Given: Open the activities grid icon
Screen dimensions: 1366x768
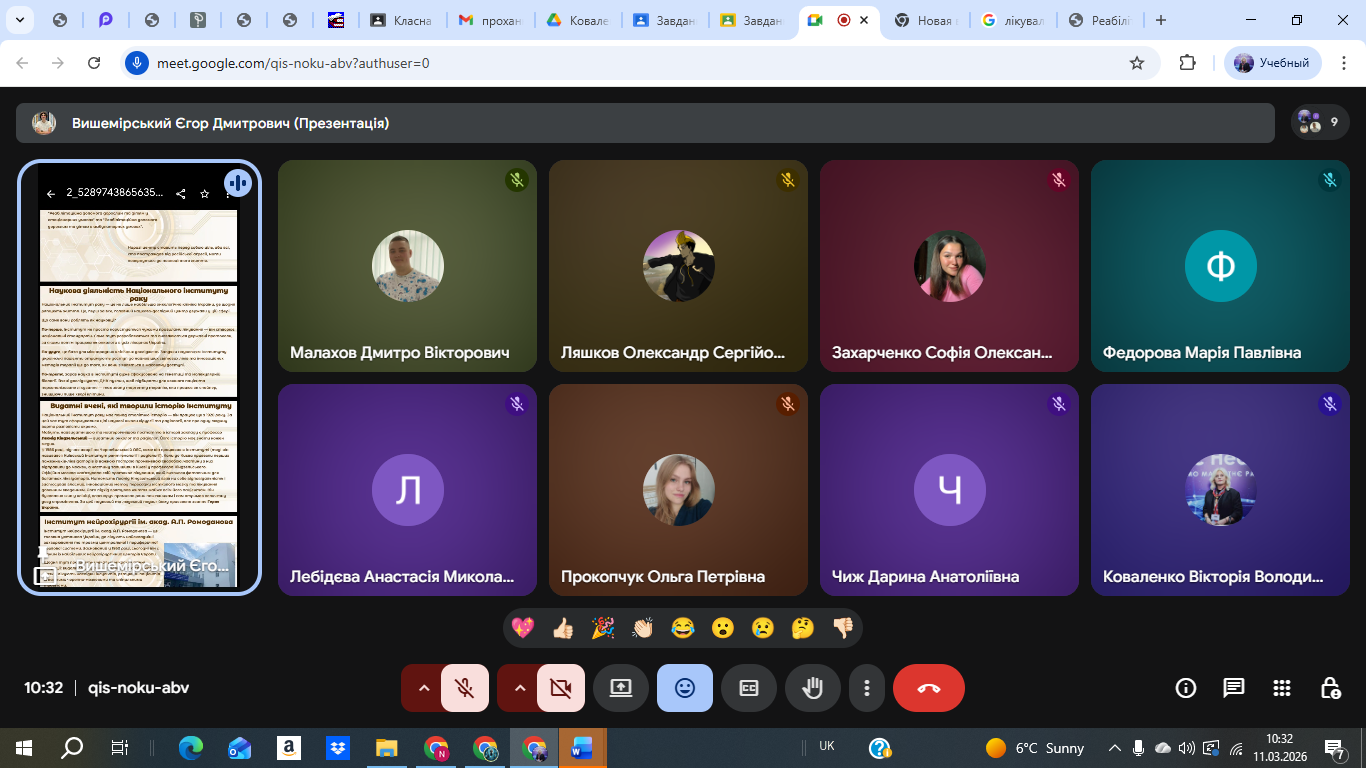Looking at the screenshot, I should click(1282, 688).
